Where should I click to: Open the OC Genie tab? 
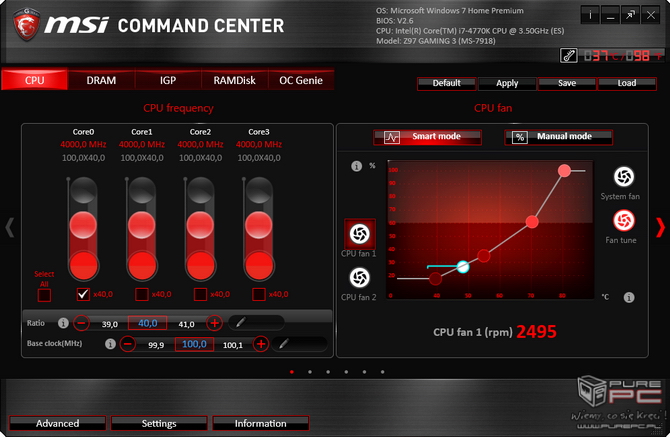301,80
